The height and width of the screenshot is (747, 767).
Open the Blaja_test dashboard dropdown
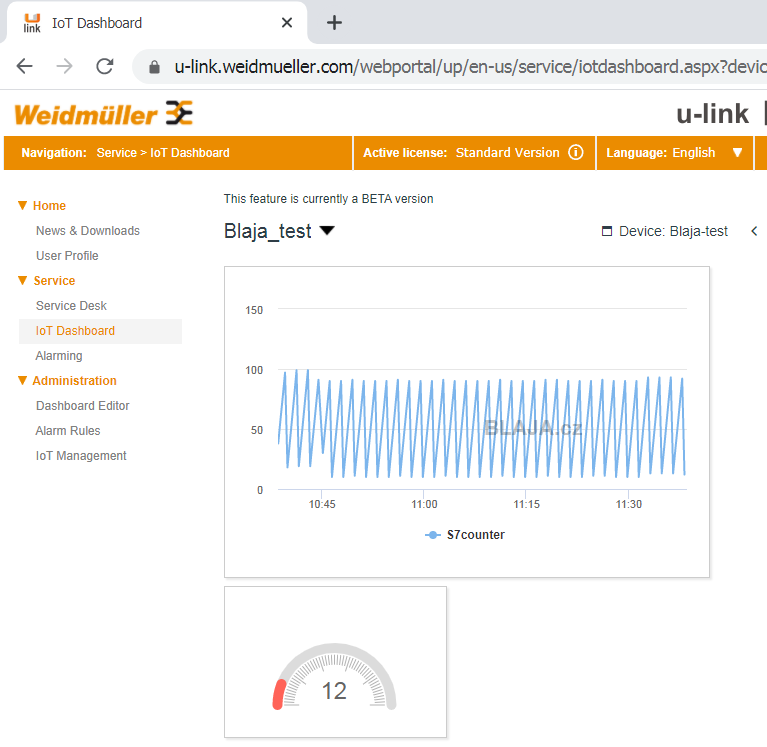(327, 230)
